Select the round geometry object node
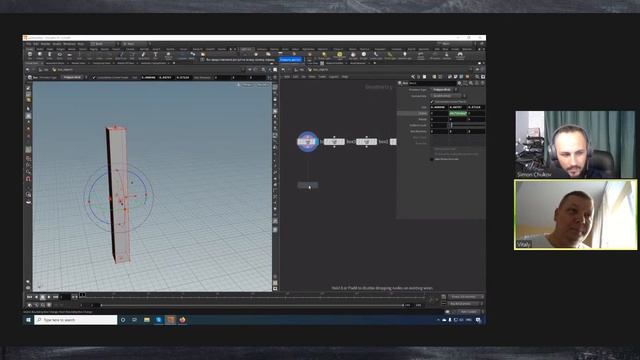The width and height of the screenshot is (640, 360). (x=307, y=142)
